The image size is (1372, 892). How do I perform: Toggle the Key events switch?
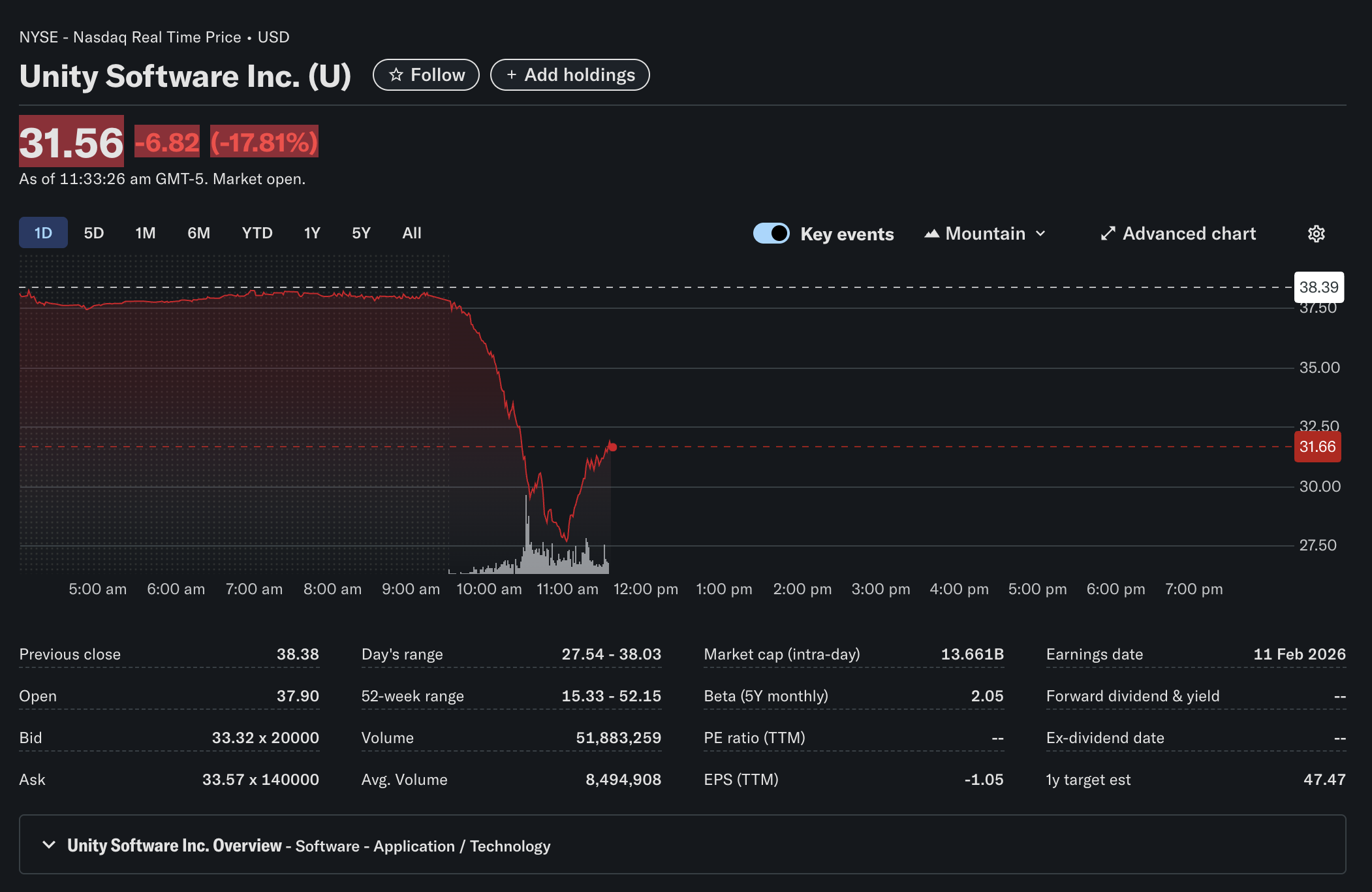(x=771, y=233)
